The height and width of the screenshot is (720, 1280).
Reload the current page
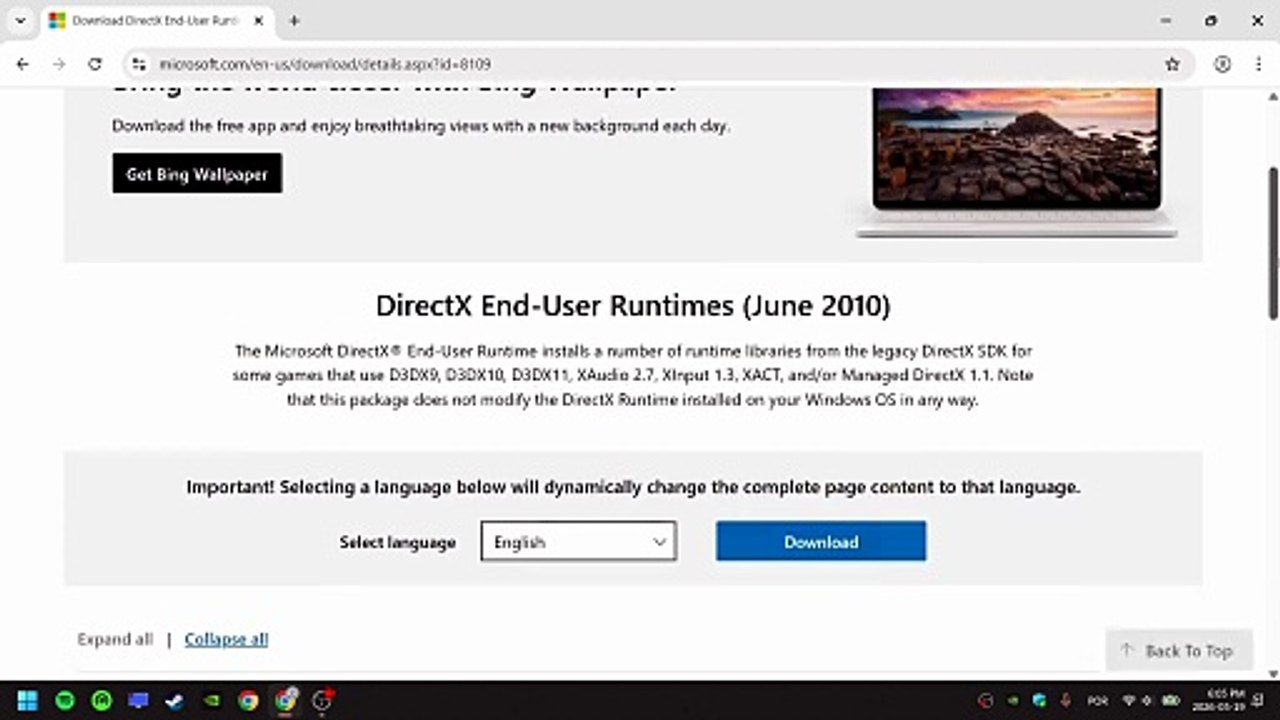(x=95, y=64)
